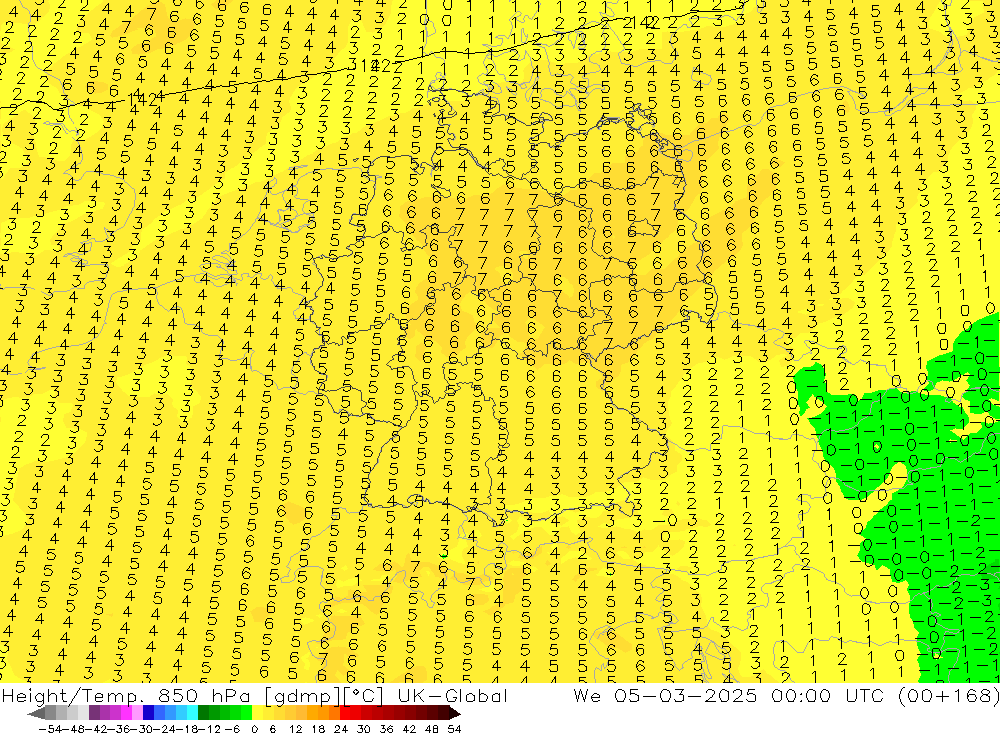Pick the bright red swatch above legend value 24

pos(345,713)
